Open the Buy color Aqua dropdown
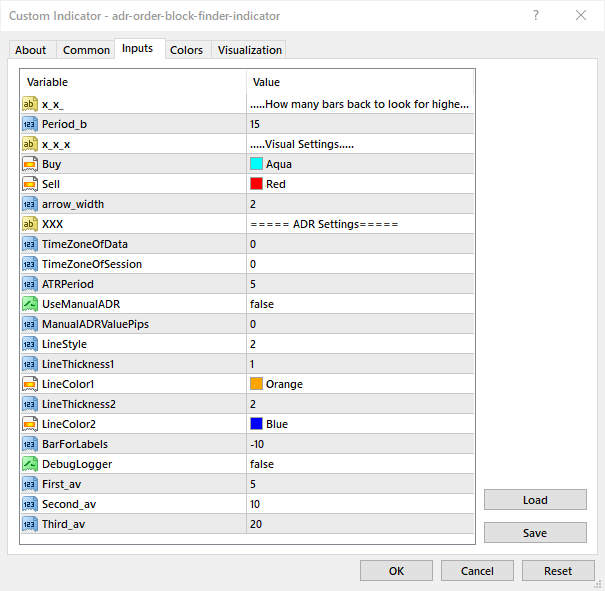Viewport: 605px width, 591px height. (x=360, y=164)
